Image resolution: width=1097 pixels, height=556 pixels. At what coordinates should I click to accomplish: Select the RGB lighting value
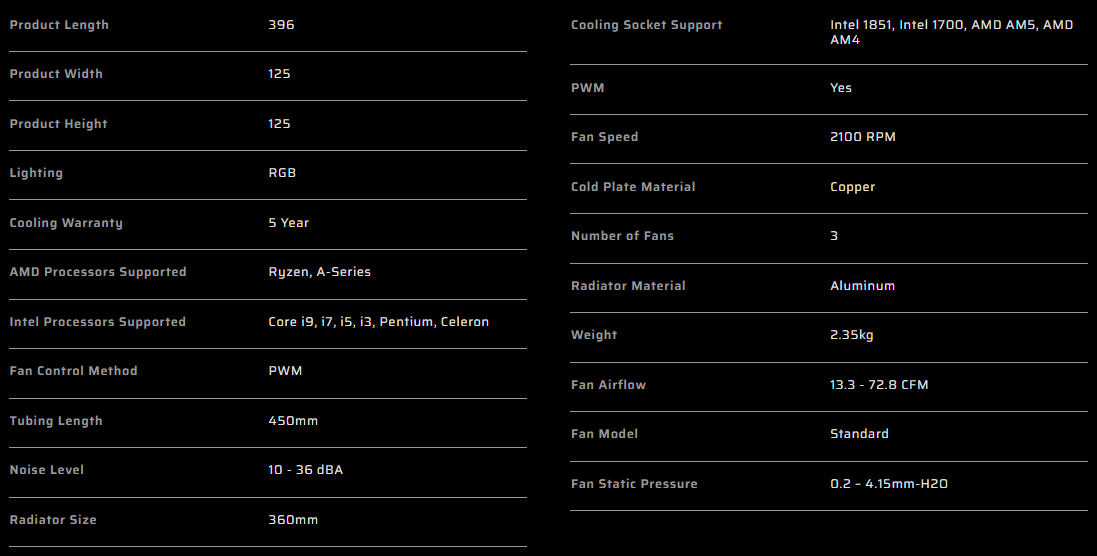282,173
